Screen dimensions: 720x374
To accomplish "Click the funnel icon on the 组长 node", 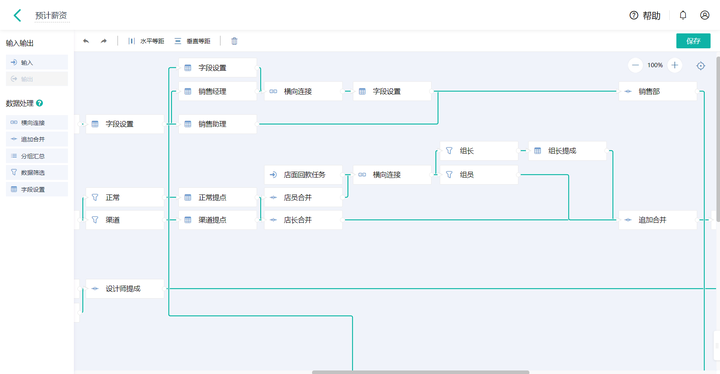I will coord(449,151).
